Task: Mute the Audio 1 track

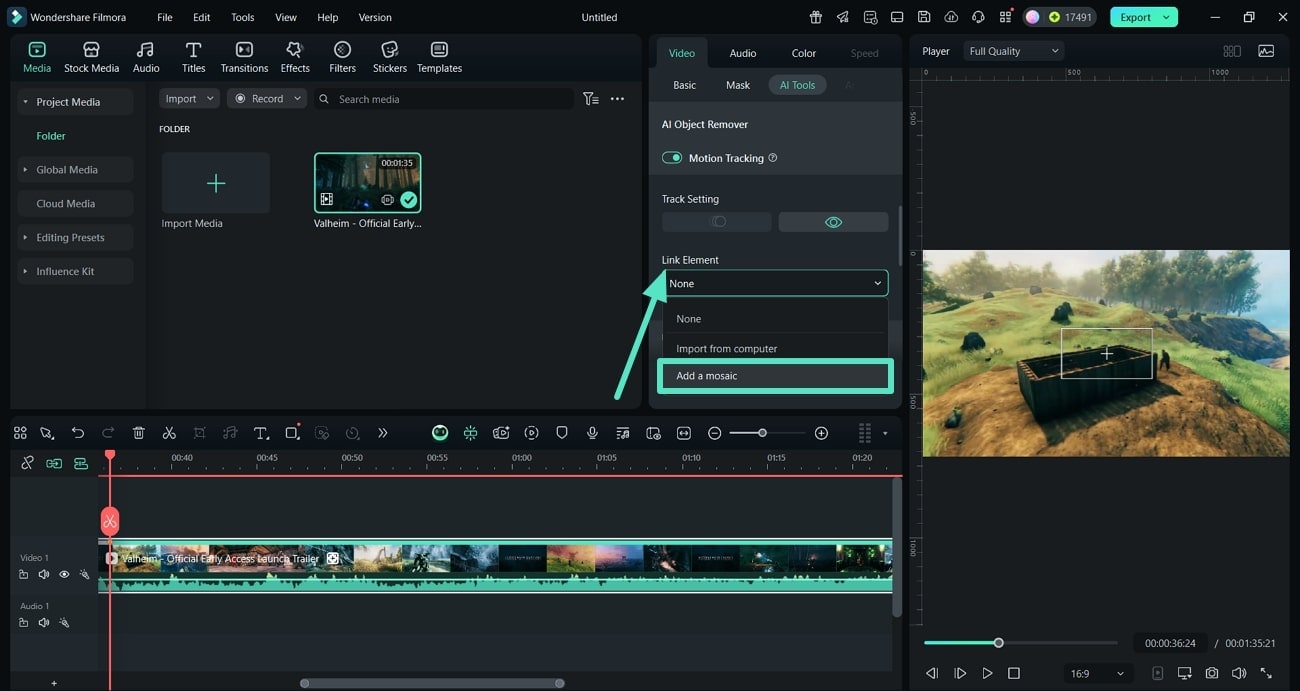Action: (x=44, y=622)
